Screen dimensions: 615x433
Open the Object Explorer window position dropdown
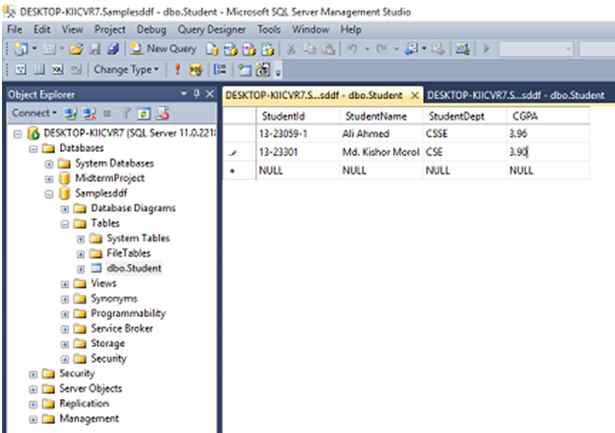tap(184, 94)
